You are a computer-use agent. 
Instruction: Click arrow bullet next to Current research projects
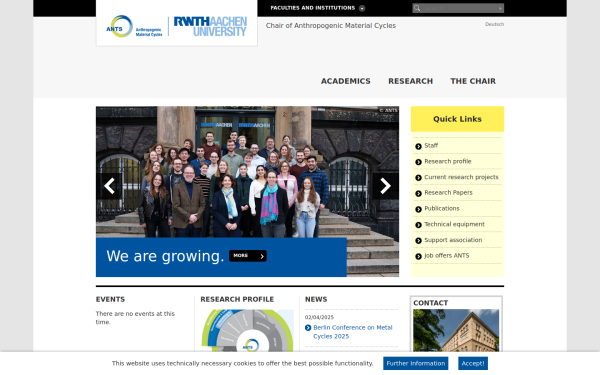point(418,178)
